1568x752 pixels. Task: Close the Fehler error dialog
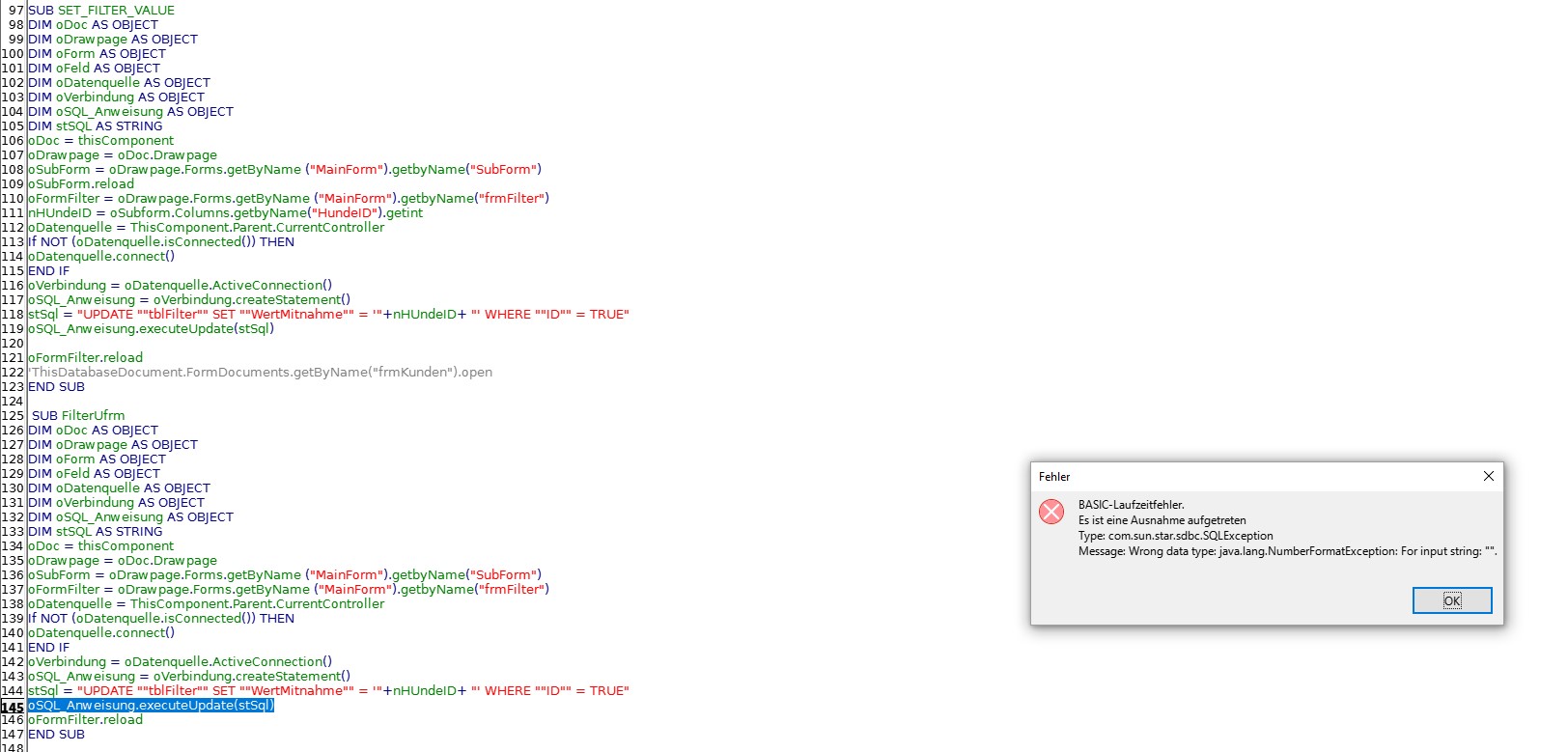pyautogui.click(x=1488, y=476)
